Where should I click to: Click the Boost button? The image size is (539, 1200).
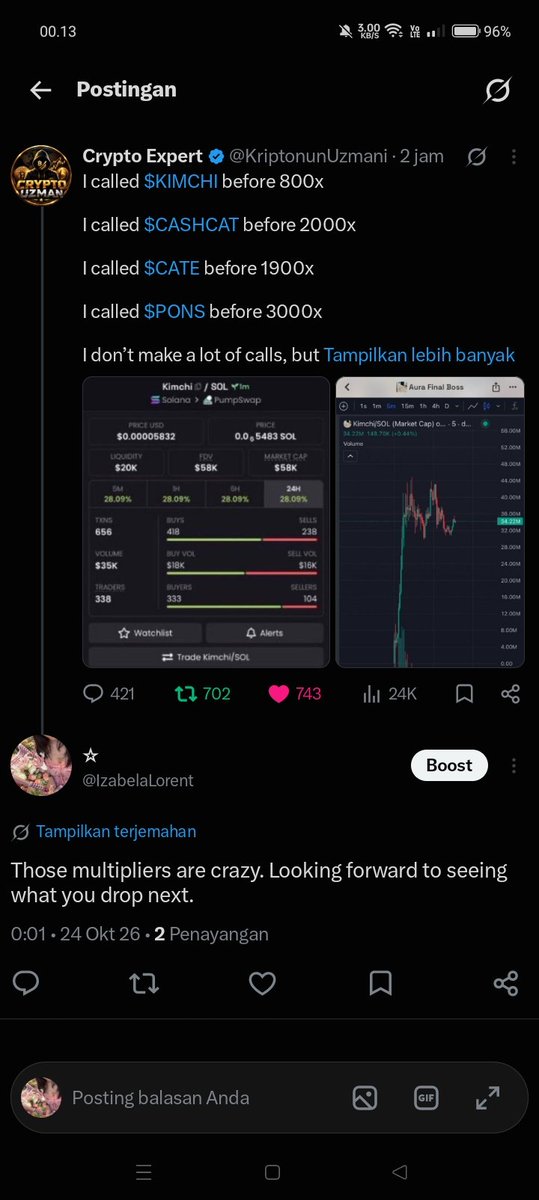coord(449,765)
